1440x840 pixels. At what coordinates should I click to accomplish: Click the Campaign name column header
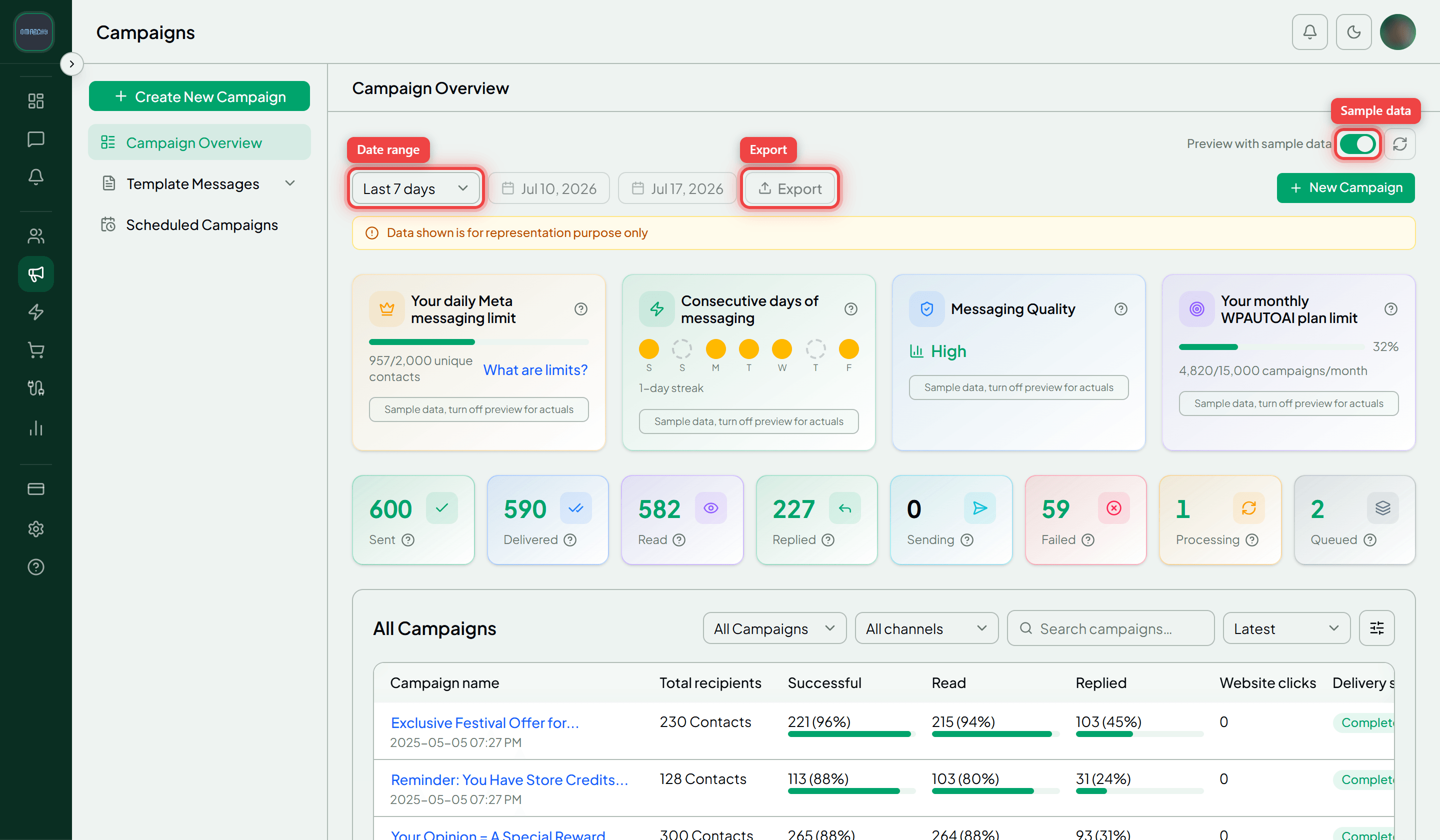[444, 683]
